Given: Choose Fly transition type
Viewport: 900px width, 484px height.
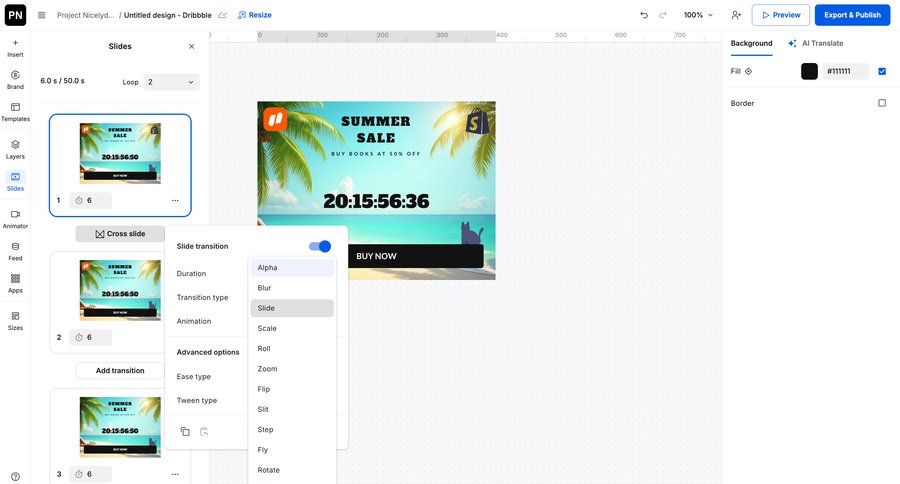Looking at the screenshot, I should pos(292,450).
